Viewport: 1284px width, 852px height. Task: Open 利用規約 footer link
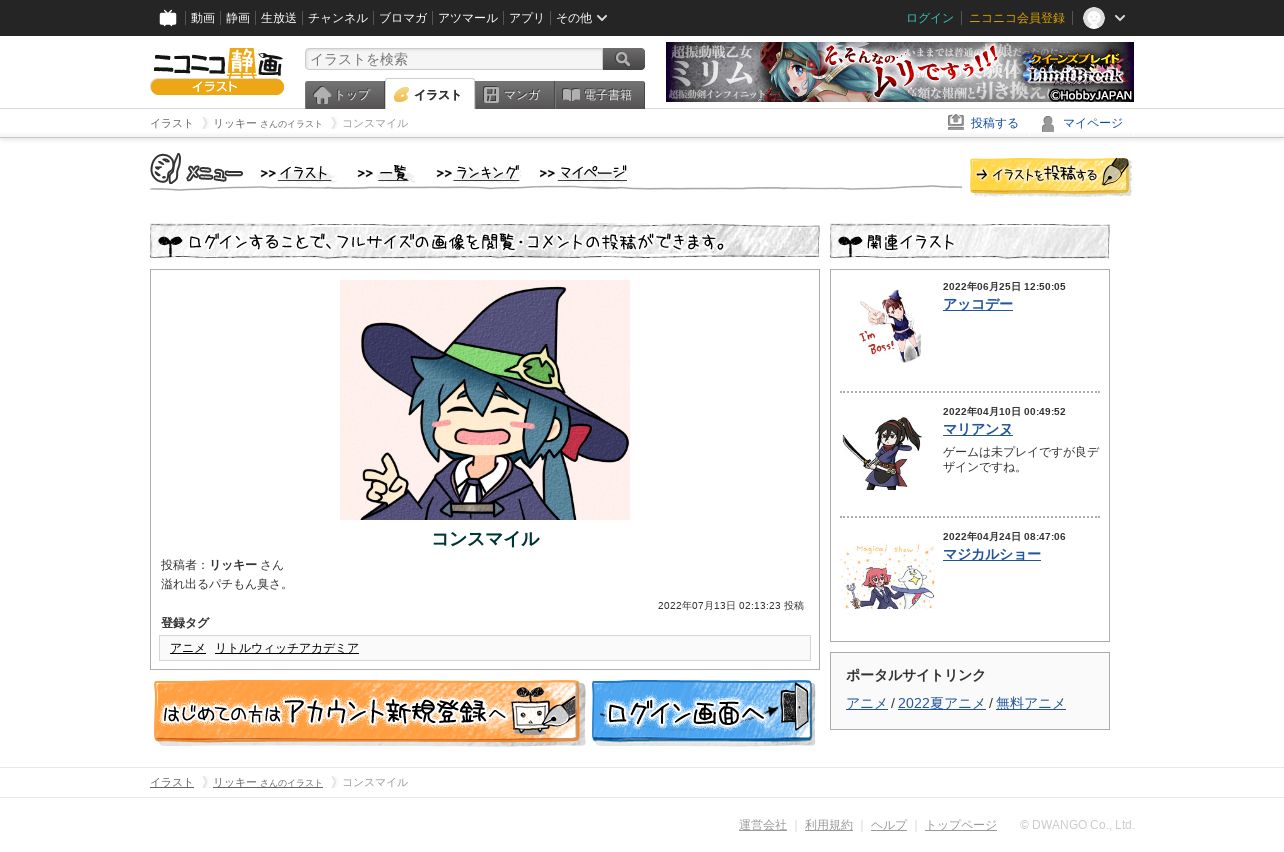pyautogui.click(x=829, y=825)
